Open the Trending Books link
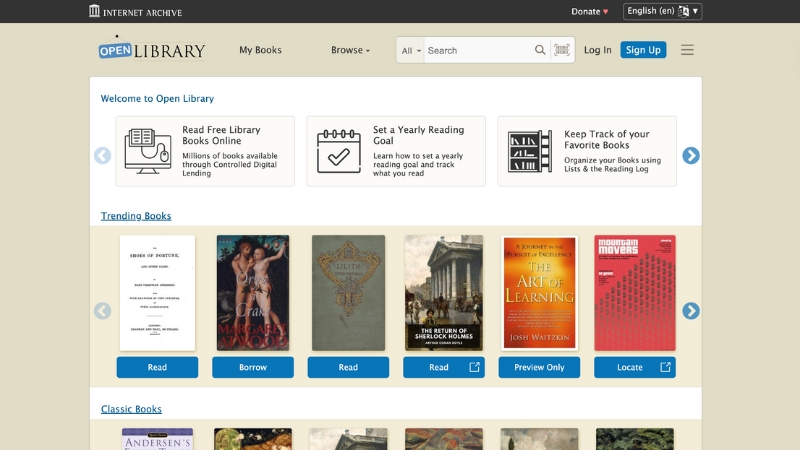The width and height of the screenshot is (800, 450). tap(136, 216)
